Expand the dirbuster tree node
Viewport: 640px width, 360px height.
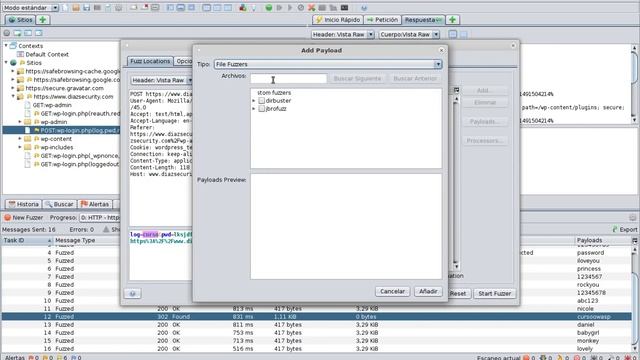tap(254, 100)
